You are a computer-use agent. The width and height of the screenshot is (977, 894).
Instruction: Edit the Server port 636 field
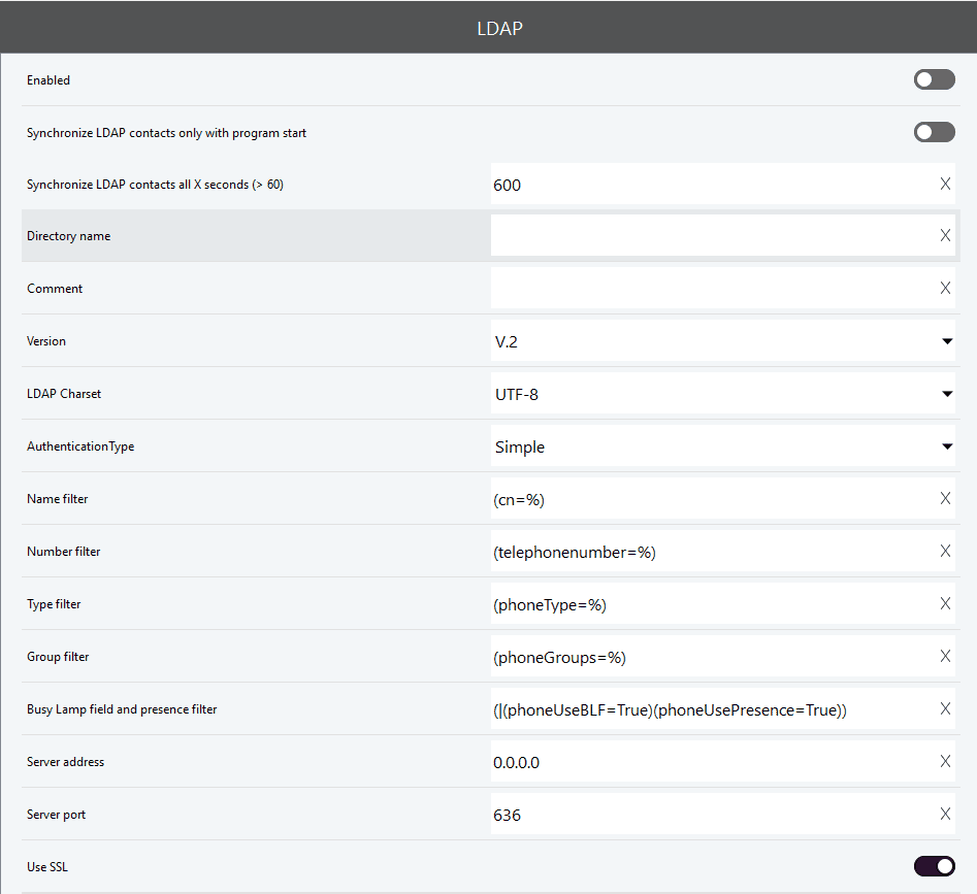coord(713,814)
